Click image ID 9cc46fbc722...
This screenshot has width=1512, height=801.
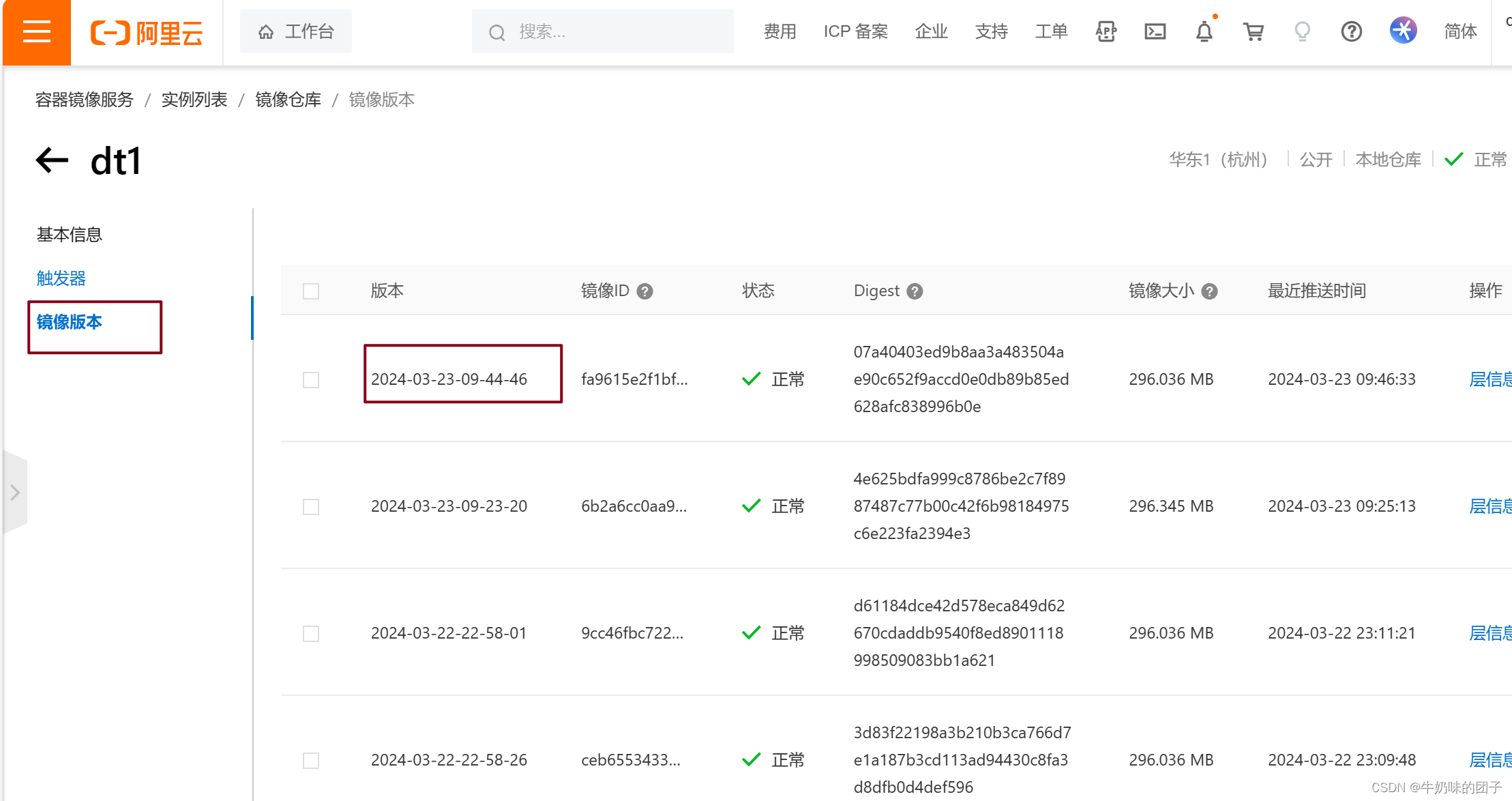click(632, 633)
